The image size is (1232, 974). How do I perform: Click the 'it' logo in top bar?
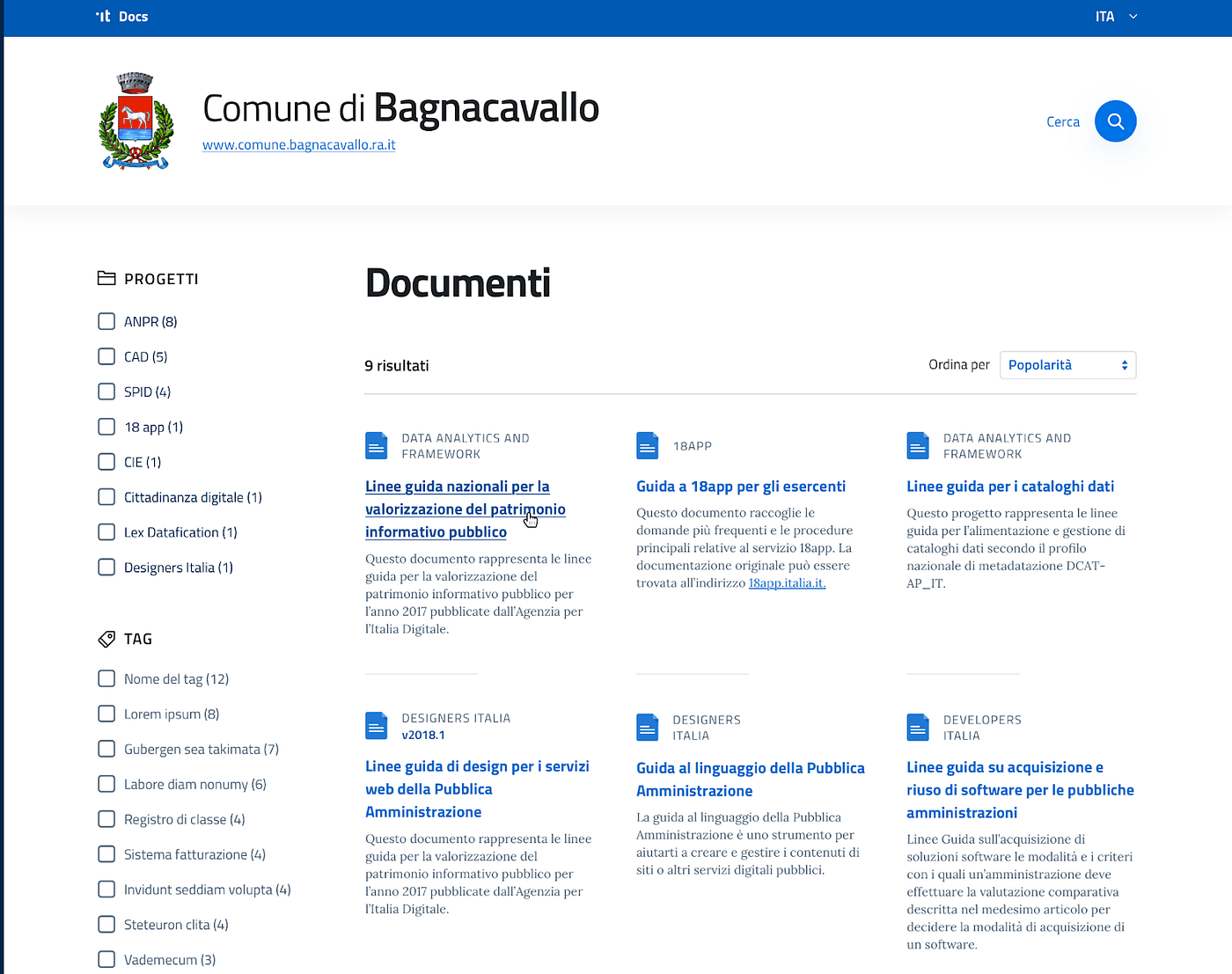(x=103, y=16)
